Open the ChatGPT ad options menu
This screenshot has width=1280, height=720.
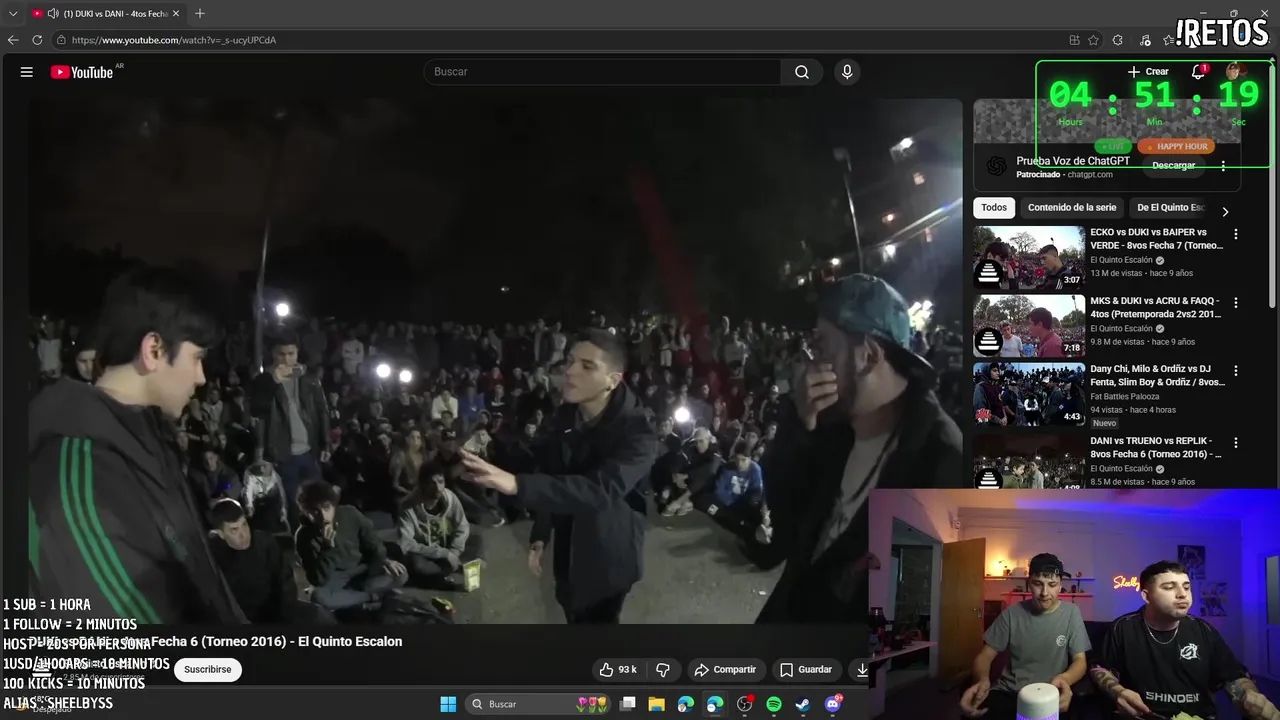tap(1223, 166)
